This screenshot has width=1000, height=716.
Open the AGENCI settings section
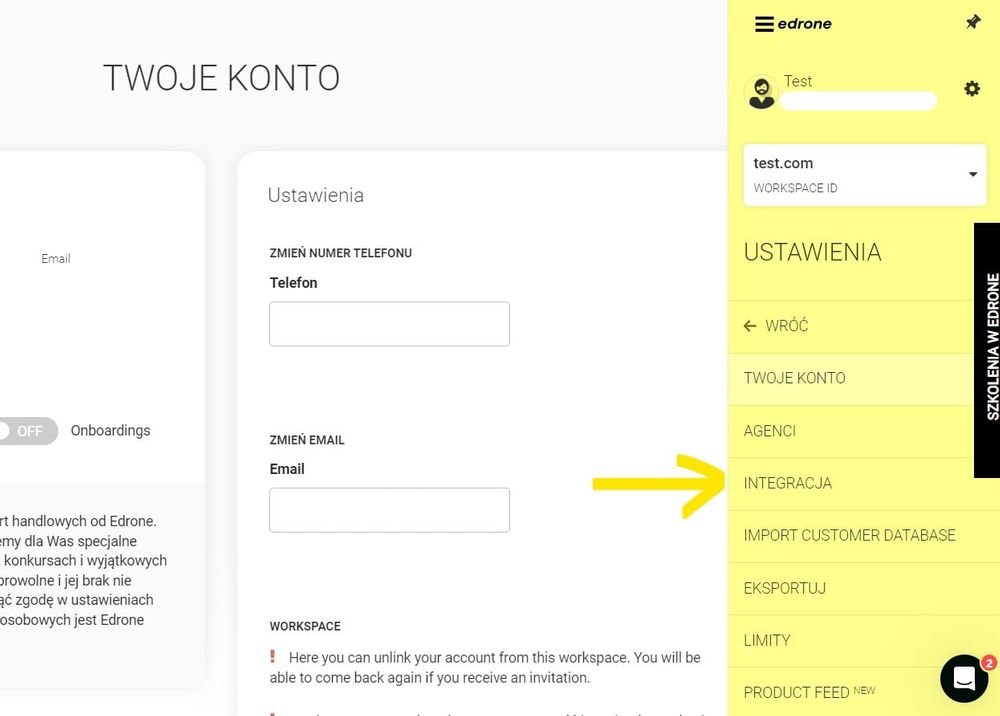pos(770,431)
